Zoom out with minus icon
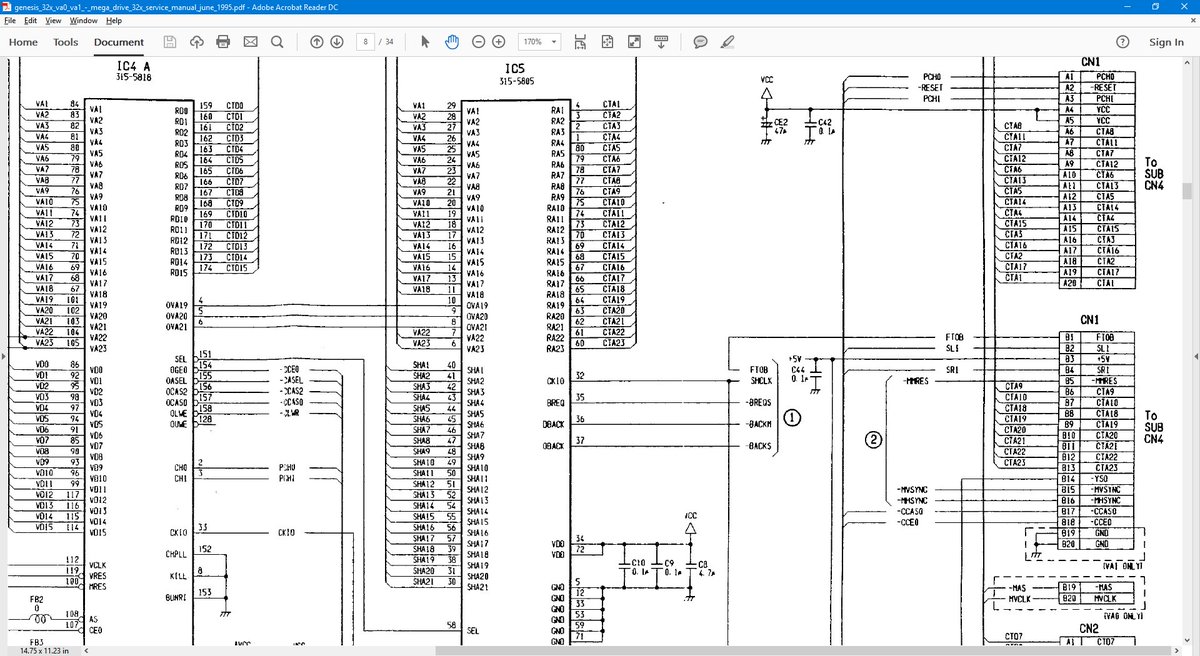The image size is (1200, 656). pyautogui.click(x=478, y=42)
